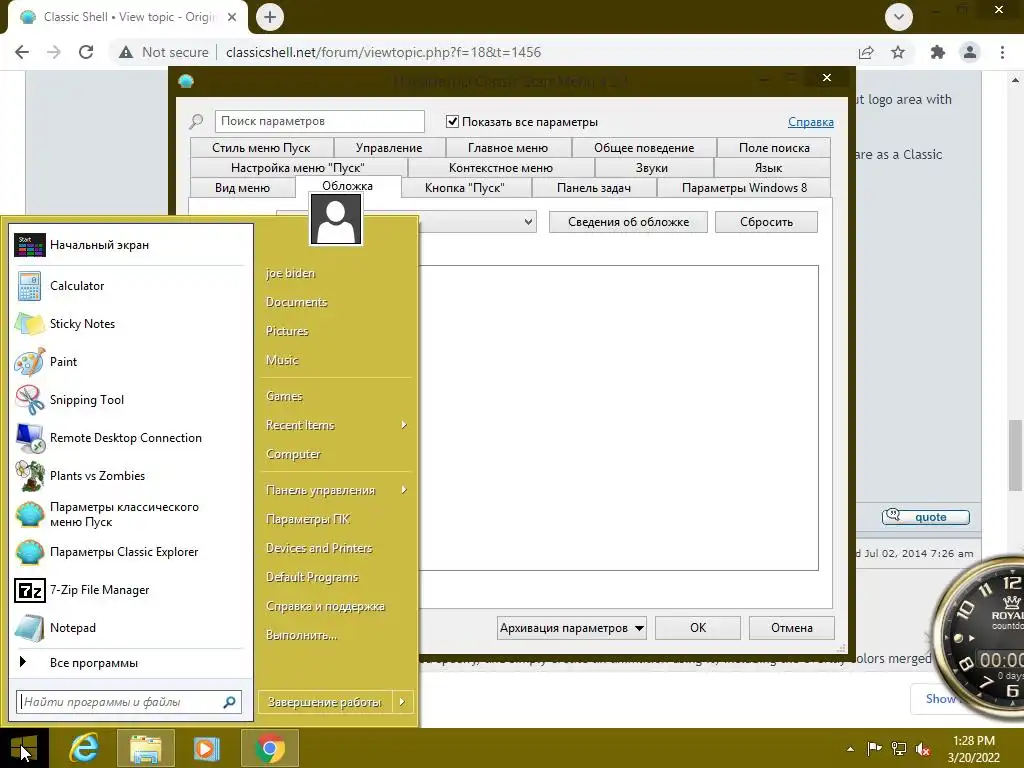The width and height of the screenshot is (1024, 768).
Task: Open Calculator from the start menu
Action: 131,286
